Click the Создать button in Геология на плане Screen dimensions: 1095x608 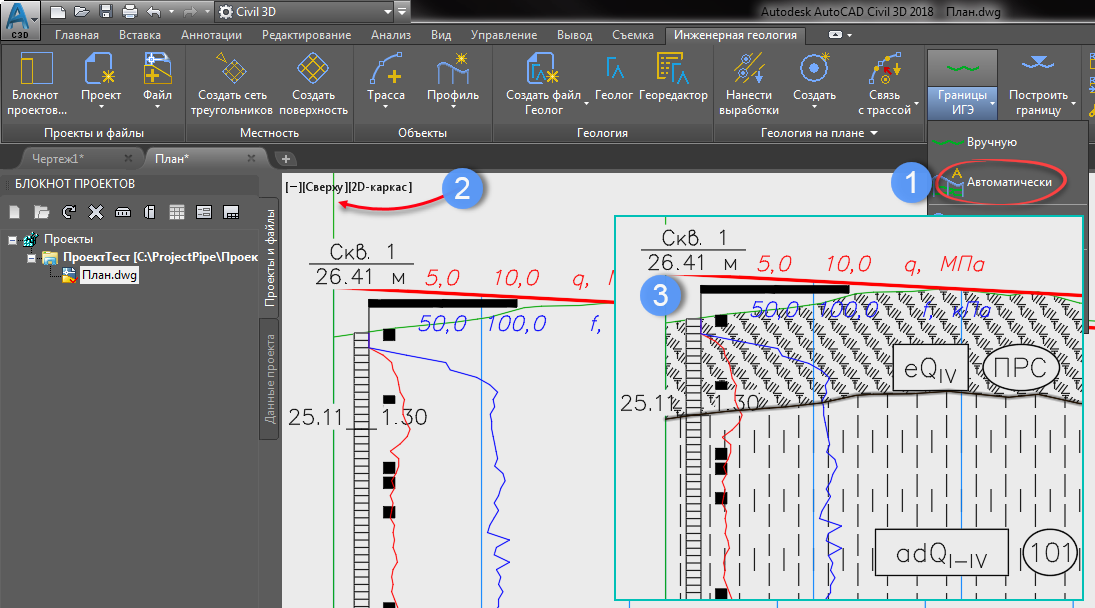tap(814, 82)
